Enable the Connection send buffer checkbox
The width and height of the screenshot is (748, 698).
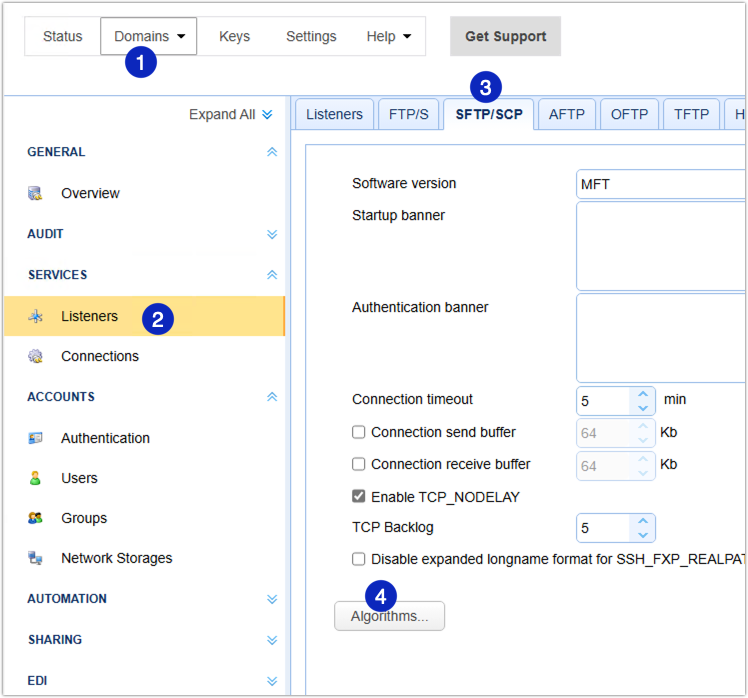(x=359, y=433)
